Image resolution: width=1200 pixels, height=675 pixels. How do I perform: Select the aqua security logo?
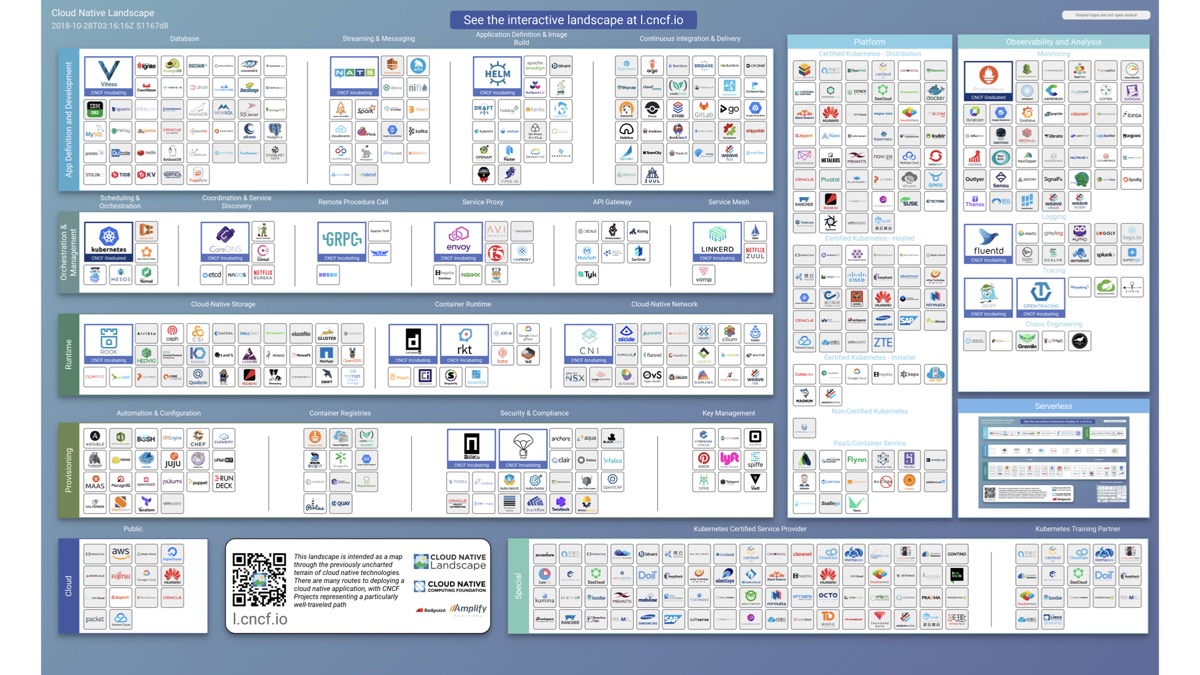(x=587, y=438)
